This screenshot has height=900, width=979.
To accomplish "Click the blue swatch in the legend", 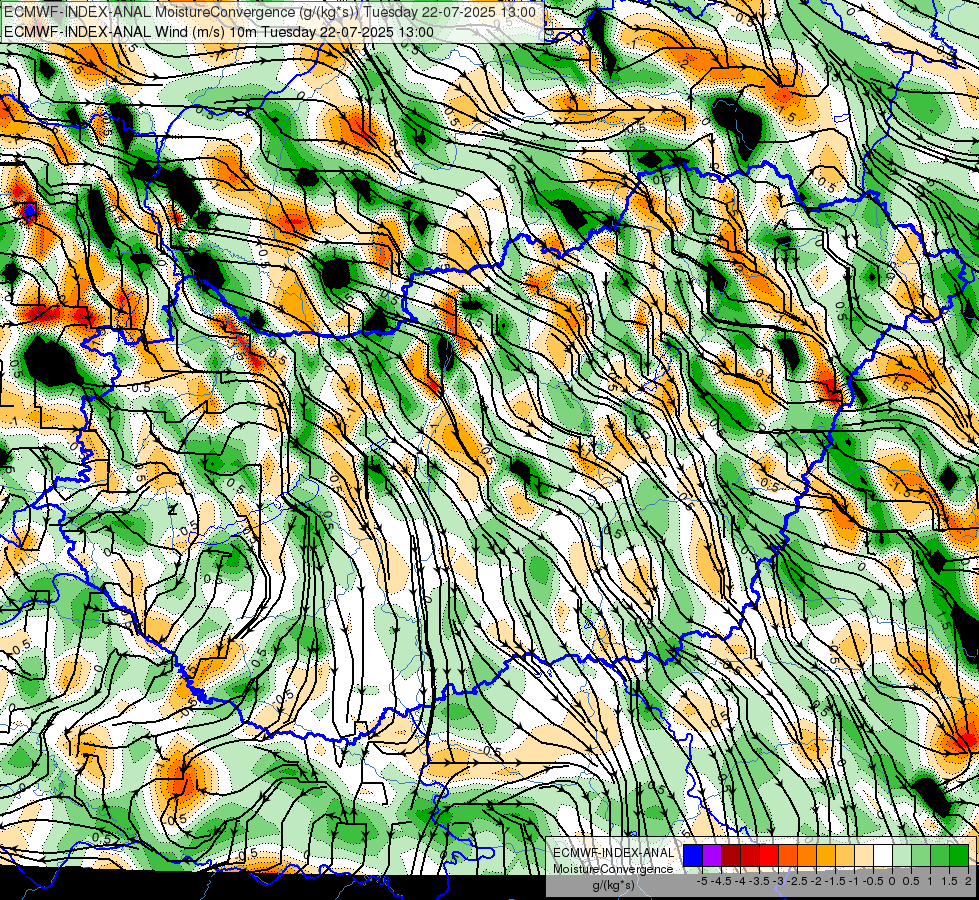I will pyautogui.click(x=692, y=855).
